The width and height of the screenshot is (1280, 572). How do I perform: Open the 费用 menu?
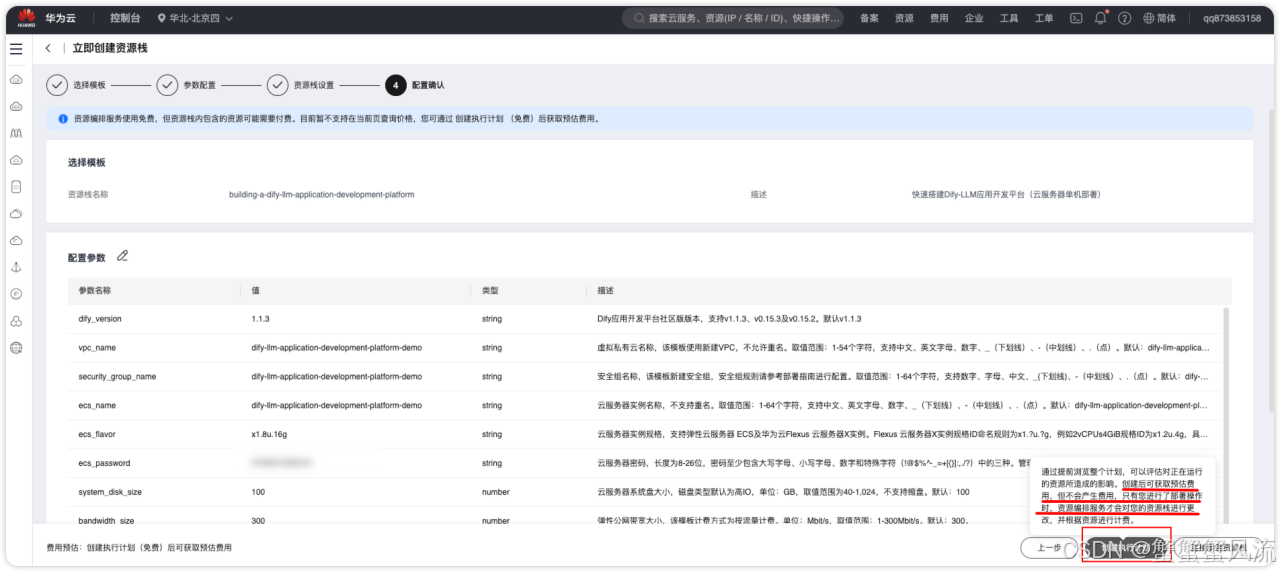[939, 18]
